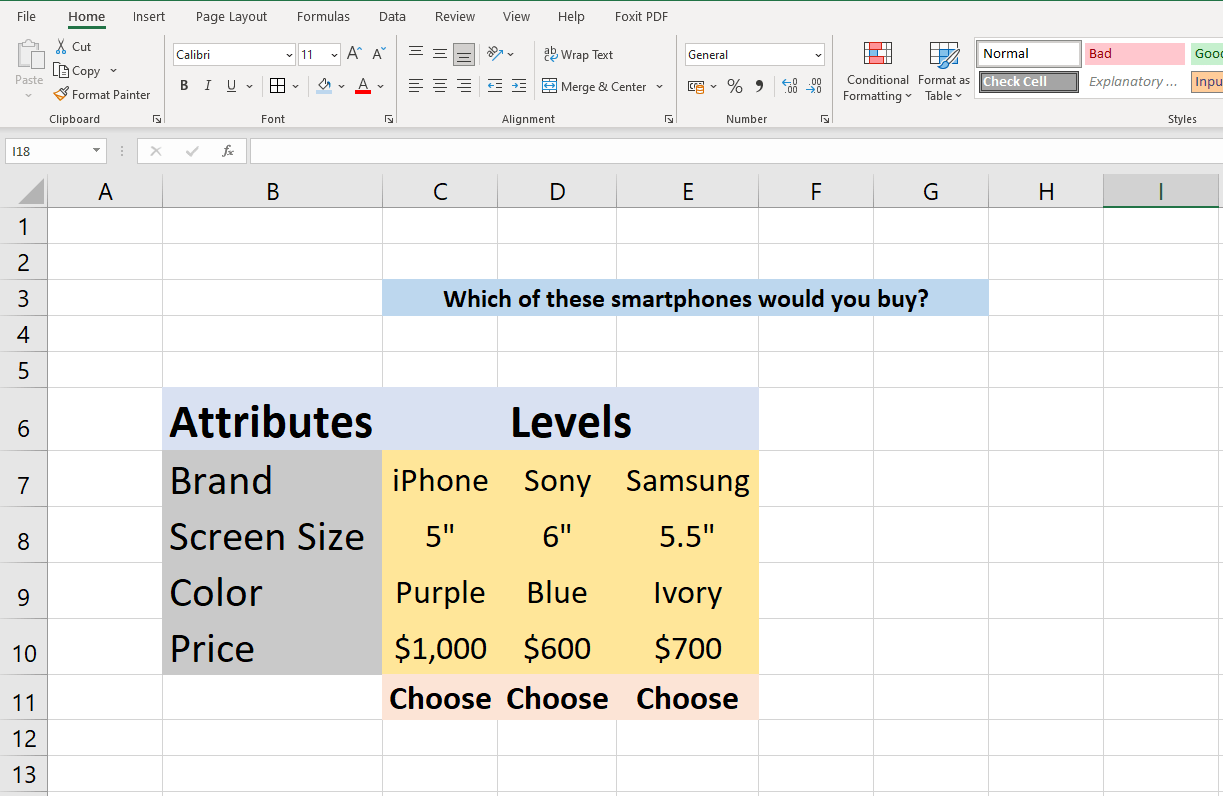
Task: Apply the Check Cell style
Action: click(x=1029, y=82)
